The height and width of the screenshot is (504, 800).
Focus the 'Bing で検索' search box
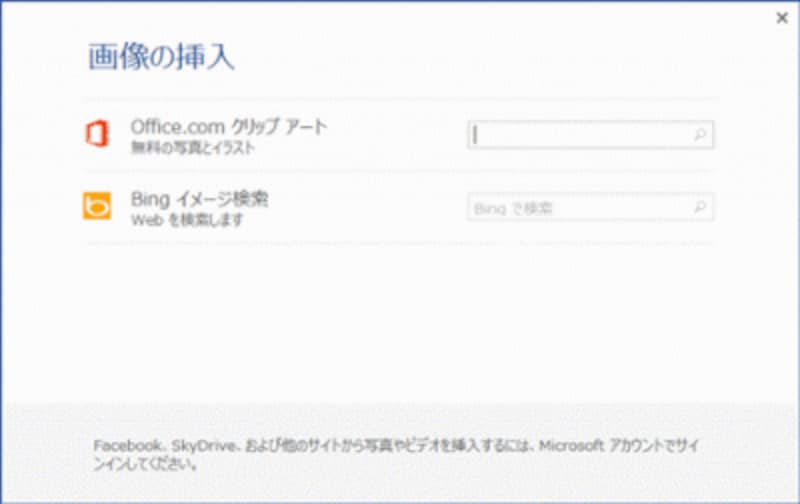pyautogui.click(x=590, y=207)
